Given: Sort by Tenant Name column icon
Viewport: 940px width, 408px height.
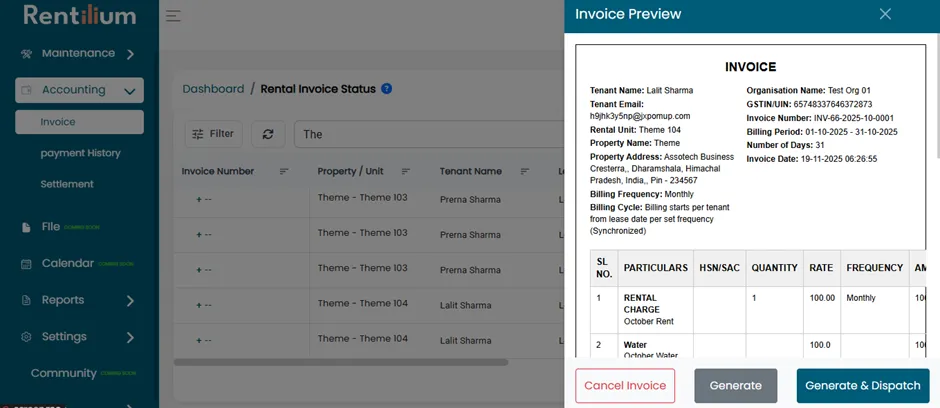Looking at the screenshot, I should coord(525,171).
